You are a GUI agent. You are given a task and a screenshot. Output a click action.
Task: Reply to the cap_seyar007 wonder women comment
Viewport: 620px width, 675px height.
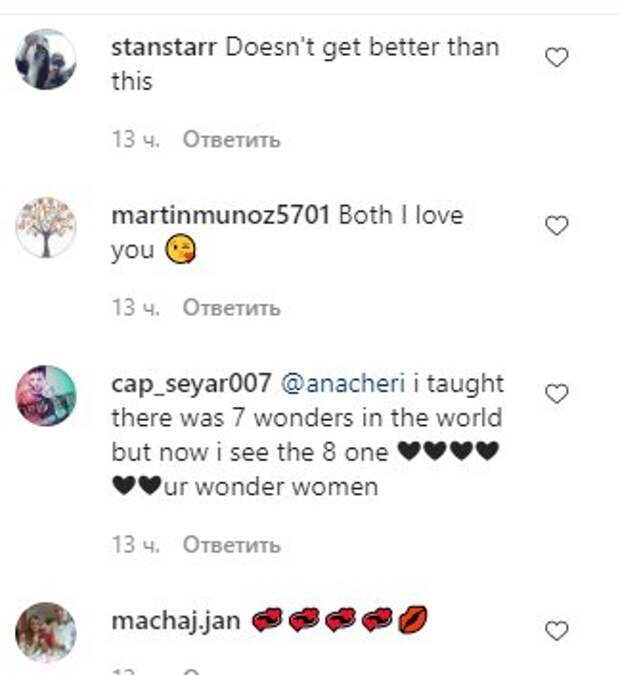[231, 545]
